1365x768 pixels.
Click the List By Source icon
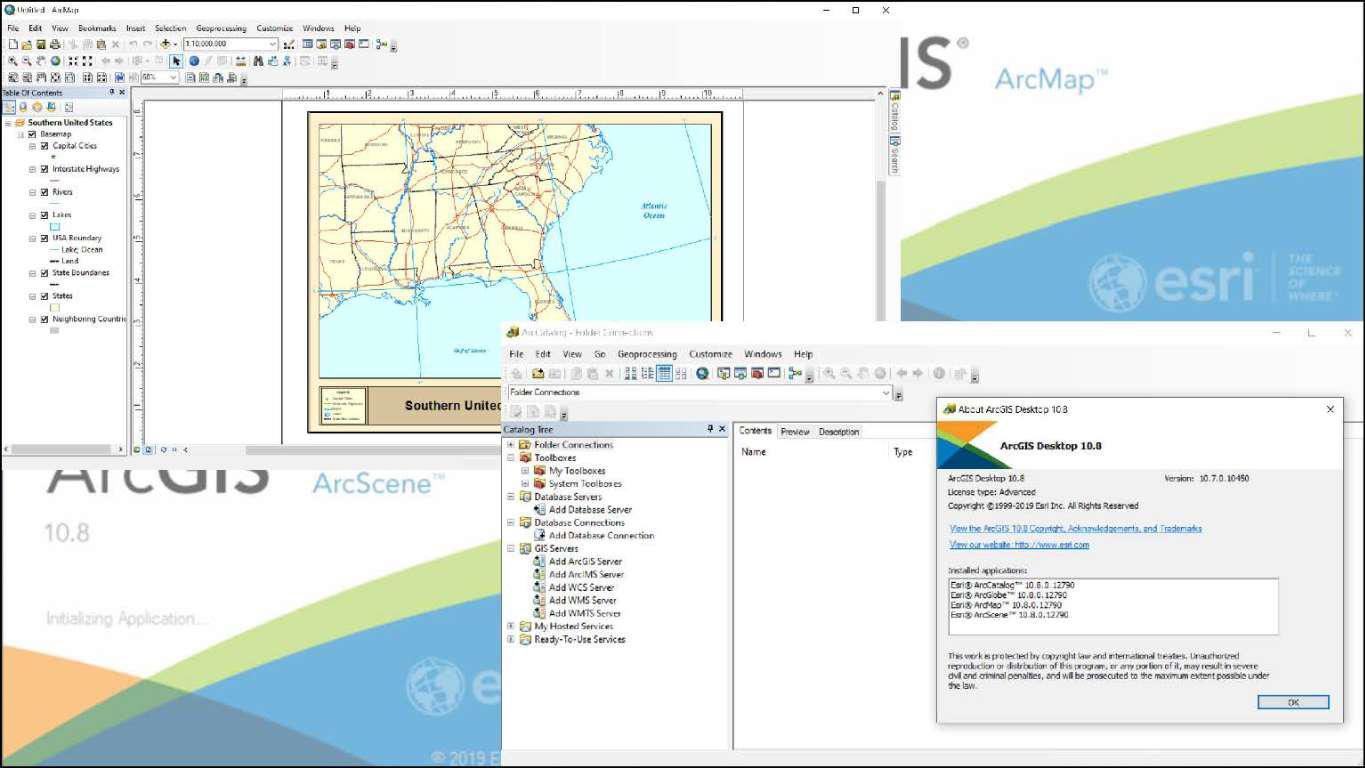click(23, 106)
